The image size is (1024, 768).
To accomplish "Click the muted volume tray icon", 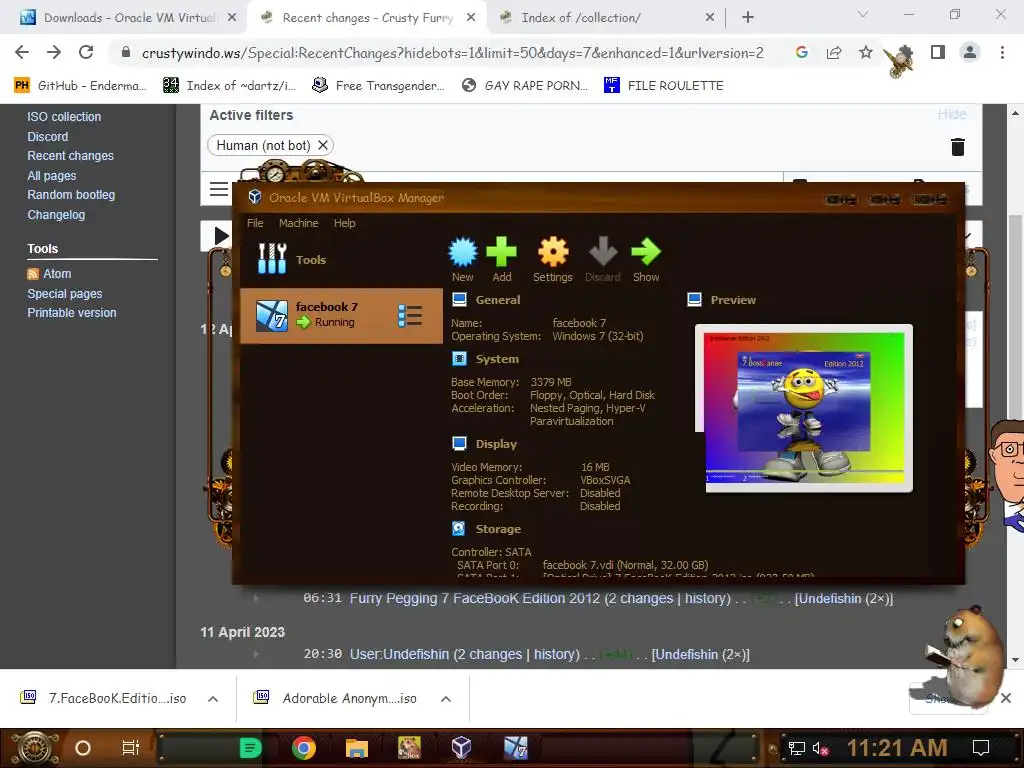I will click(820, 748).
